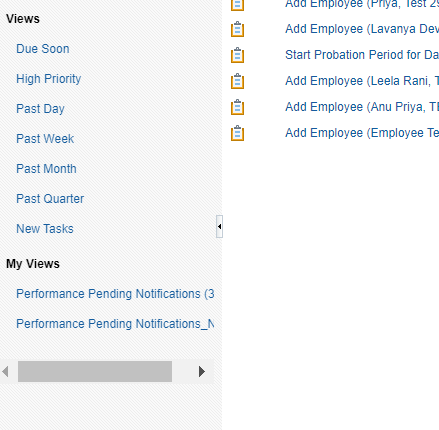Click the scrollbar right arrow in views pane
This screenshot has height=430, width=439.
202,371
